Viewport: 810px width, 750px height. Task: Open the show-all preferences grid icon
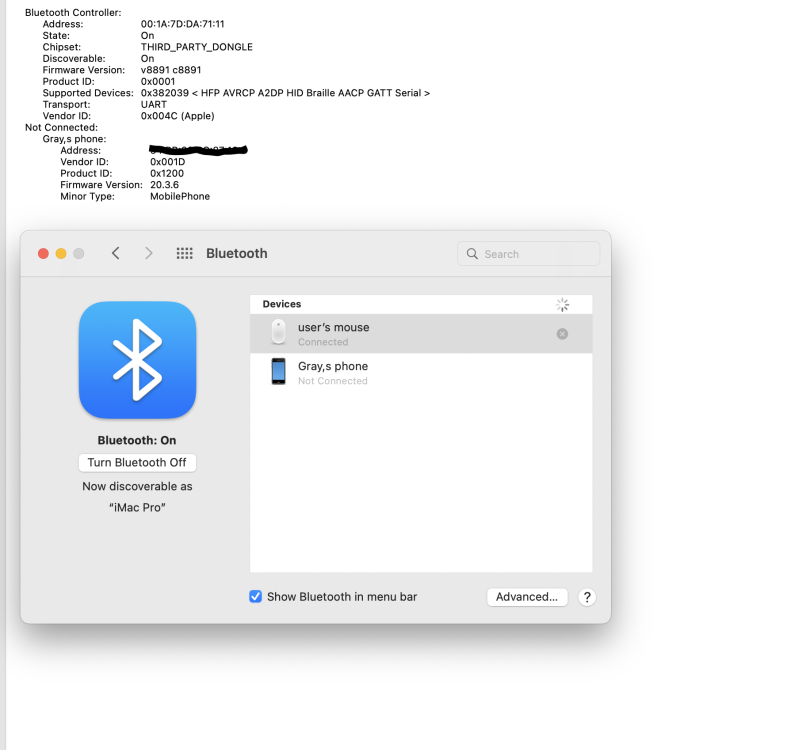(184, 253)
